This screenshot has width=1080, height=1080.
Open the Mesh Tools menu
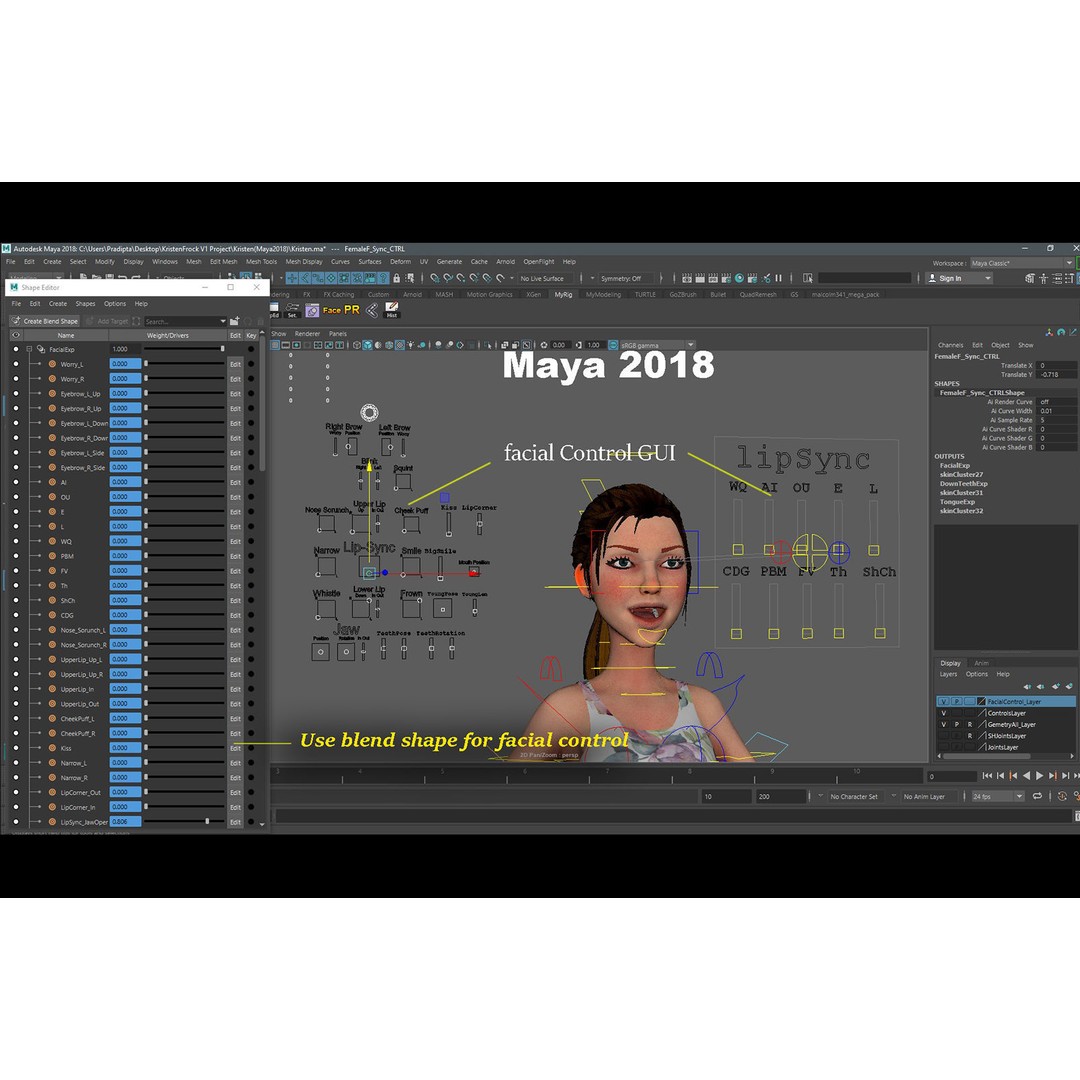(261, 262)
